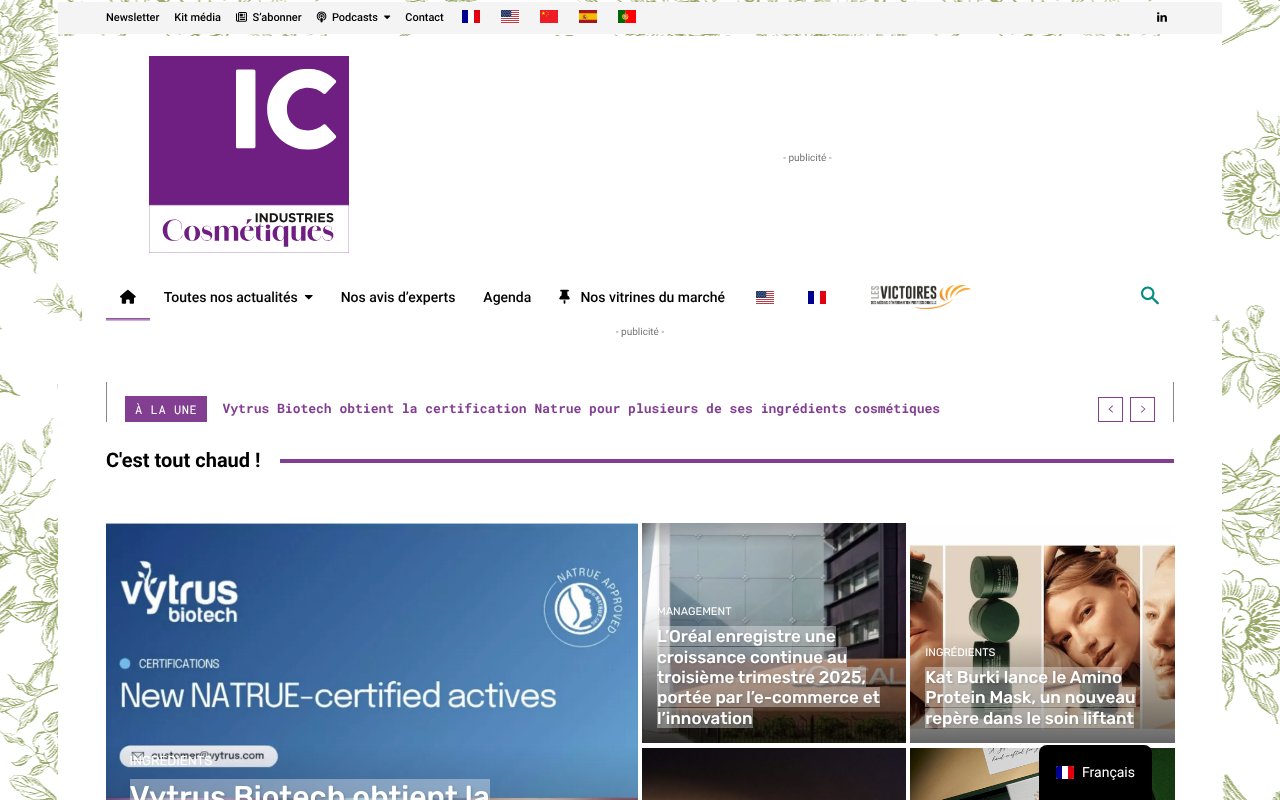Click the home icon in the navigation bar
Screen dimensions: 1280x800
pos(127,296)
